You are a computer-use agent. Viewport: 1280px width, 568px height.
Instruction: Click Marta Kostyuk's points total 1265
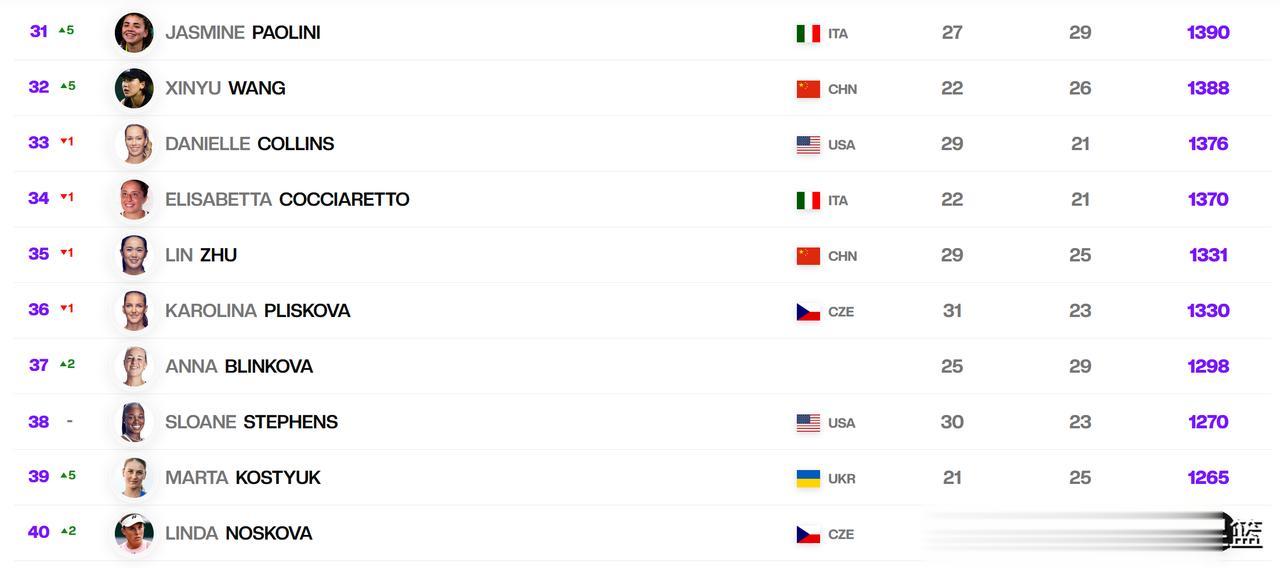1208,478
